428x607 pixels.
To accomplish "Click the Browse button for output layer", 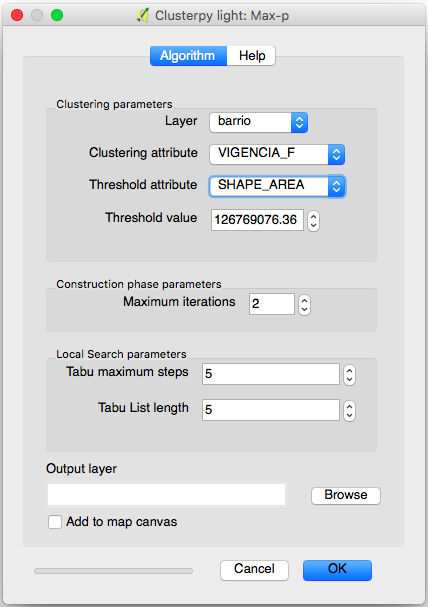I will (346, 496).
